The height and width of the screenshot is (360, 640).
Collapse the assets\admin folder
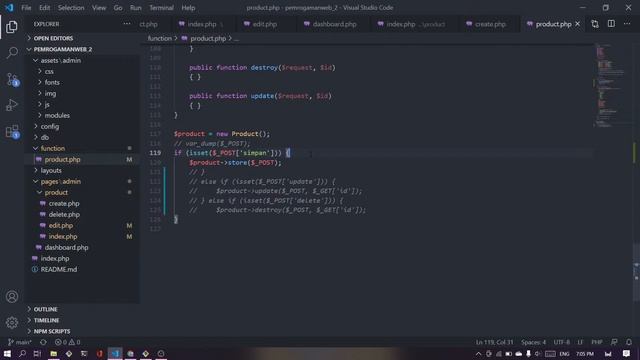point(60,60)
